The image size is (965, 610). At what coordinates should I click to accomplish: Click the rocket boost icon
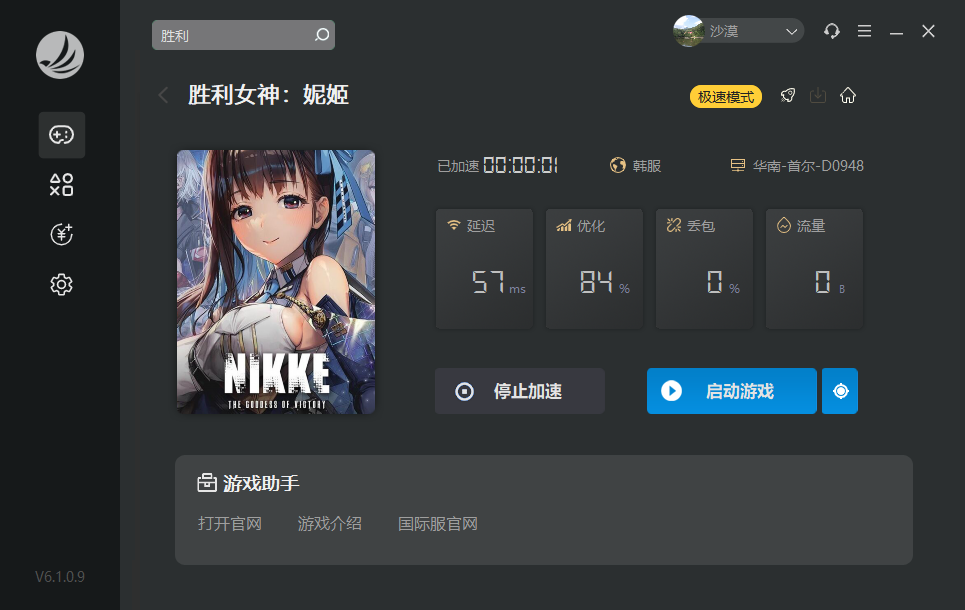pos(788,95)
